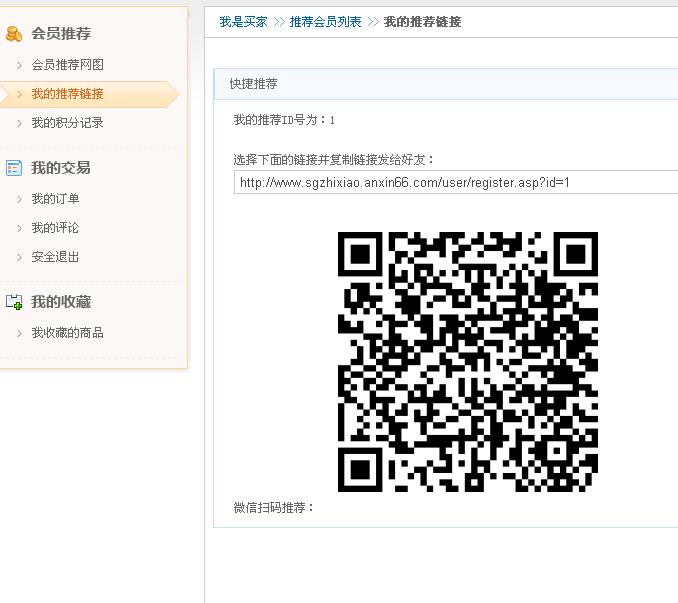Click the WeChat QR code image
Image resolution: width=678 pixels, height=603 pixels.
pyautogui.click(x=467, y=362)
